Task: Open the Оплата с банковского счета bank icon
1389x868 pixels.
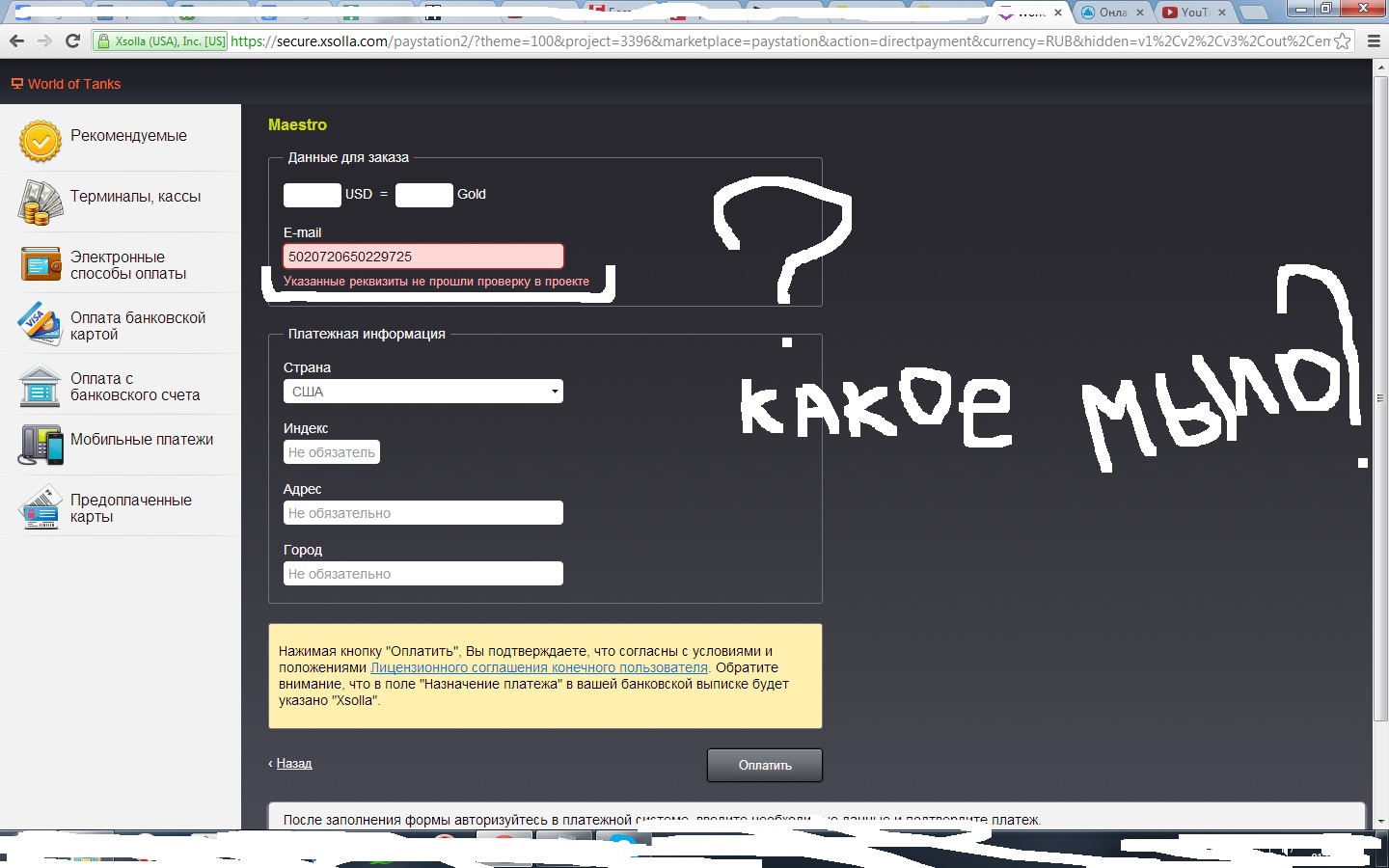Action: (41, 386)
